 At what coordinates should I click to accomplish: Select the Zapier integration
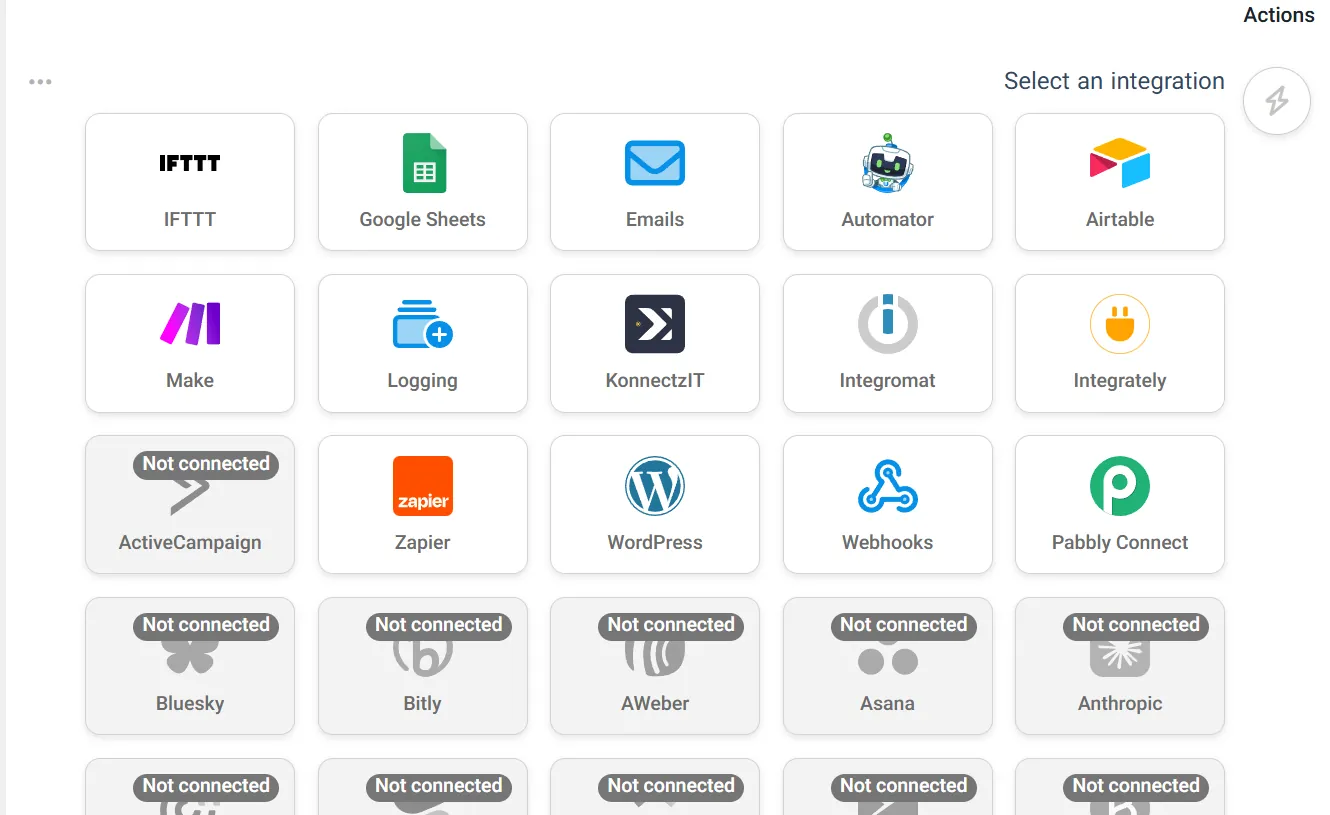point(422,504)
